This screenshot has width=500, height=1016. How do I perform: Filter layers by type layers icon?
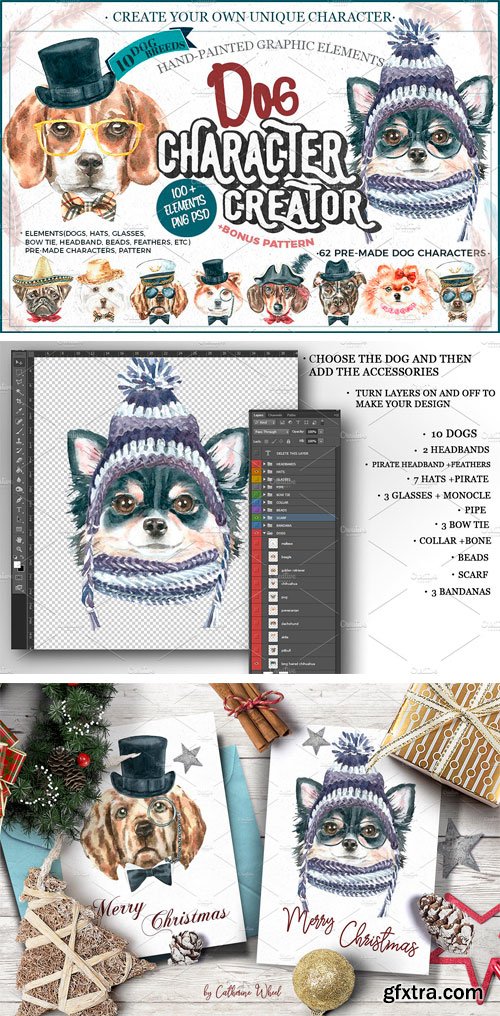click(298, 422)
